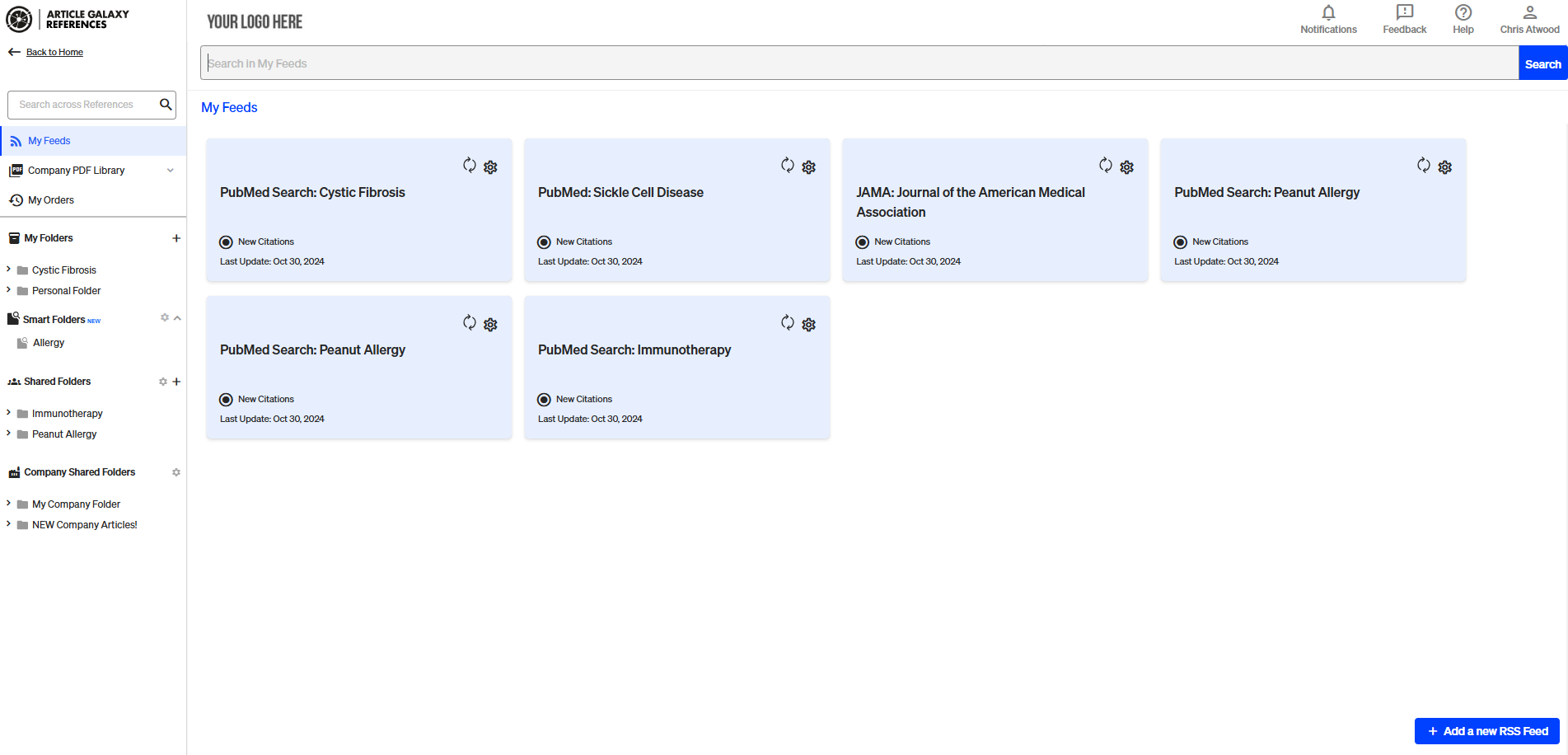Expand My Company Folder
This screenshot has width=1568, height=755.
tap(8, 504)
